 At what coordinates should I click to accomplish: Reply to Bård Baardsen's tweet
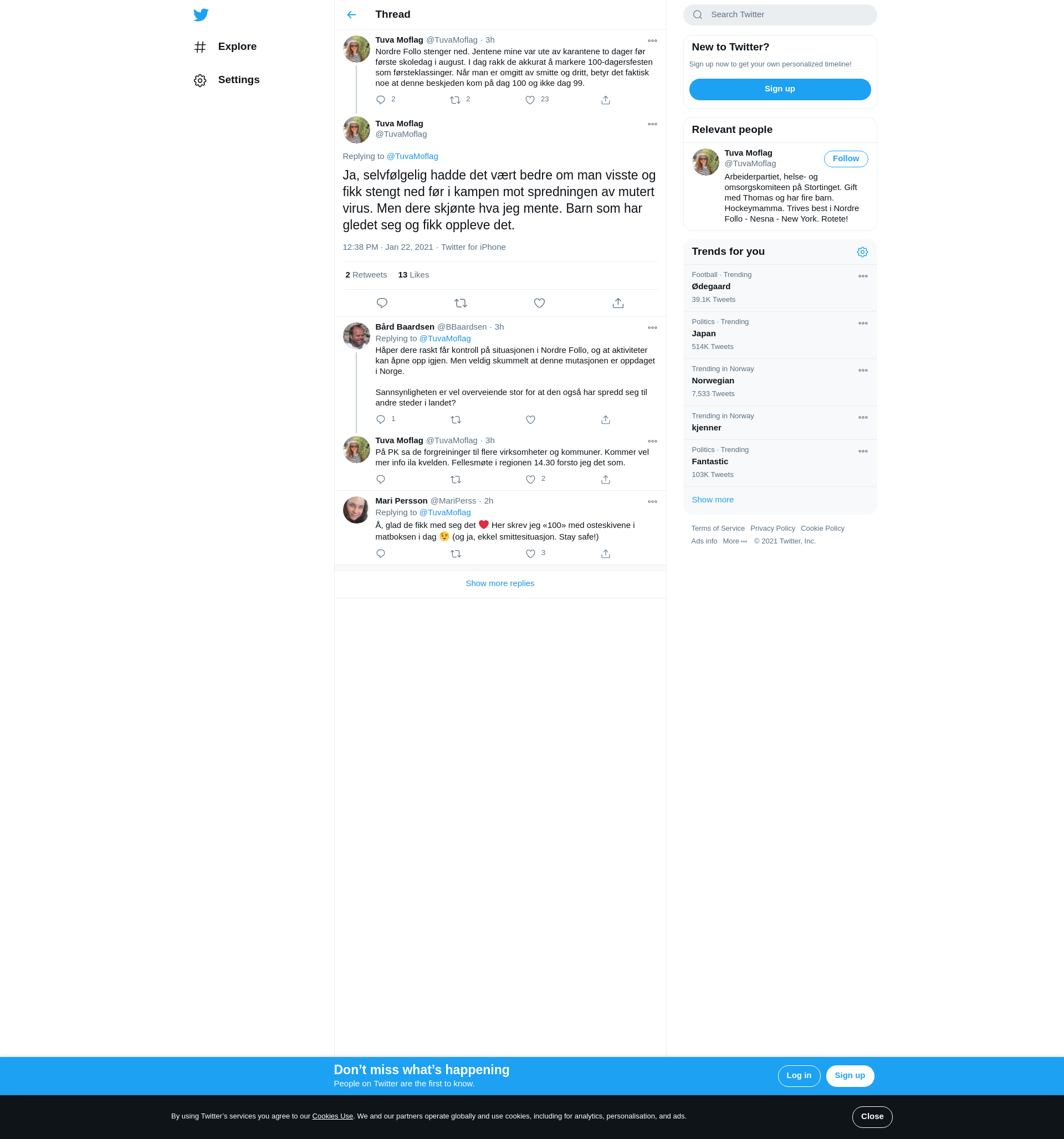381,420
